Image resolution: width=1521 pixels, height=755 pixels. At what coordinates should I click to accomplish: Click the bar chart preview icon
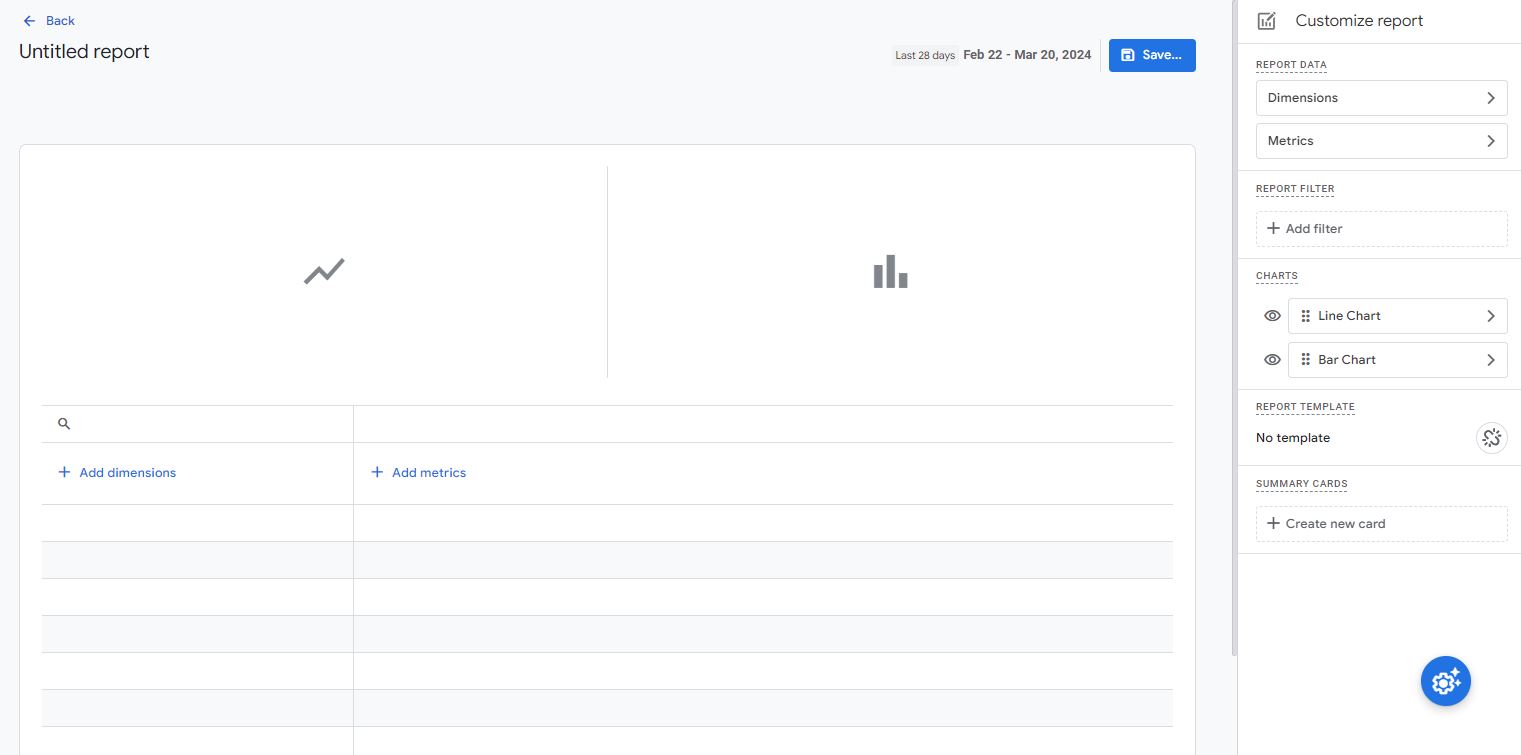click(x=890, y=271)
